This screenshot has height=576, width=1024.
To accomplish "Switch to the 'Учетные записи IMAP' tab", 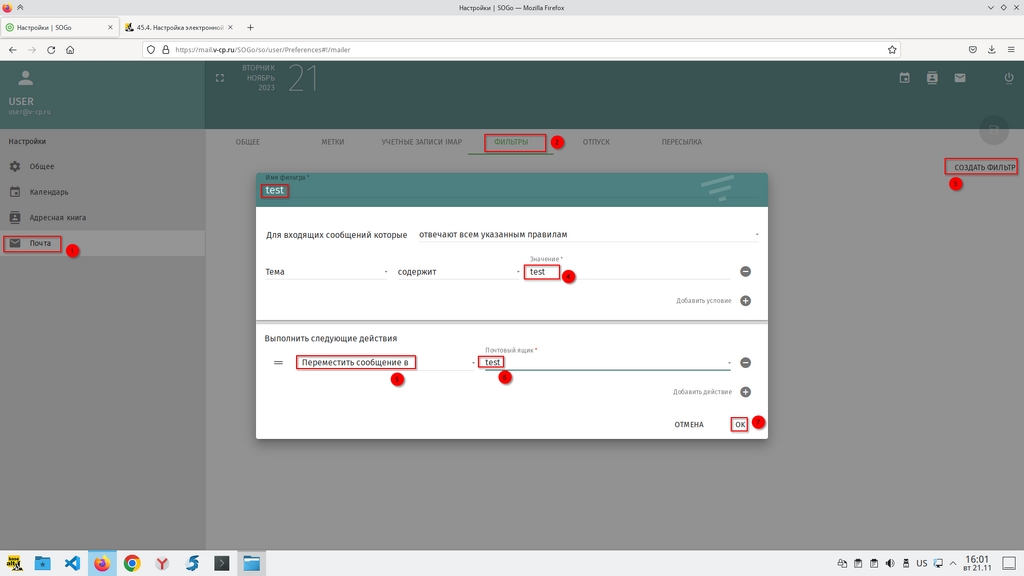I will tap(421, 142).
